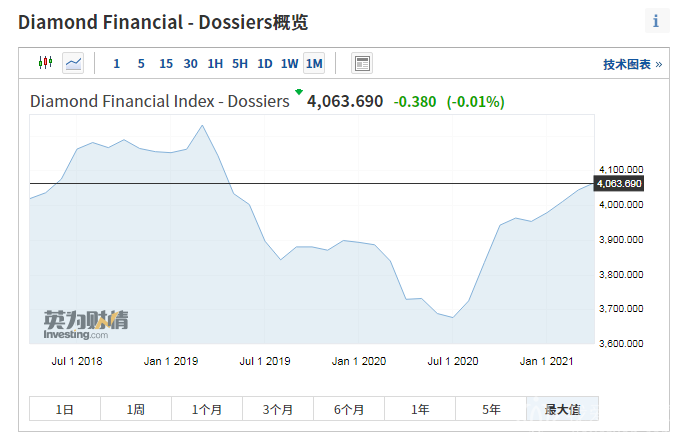Select the 1D interval
The image size is (687, 446).
click(x=265, y=64)
